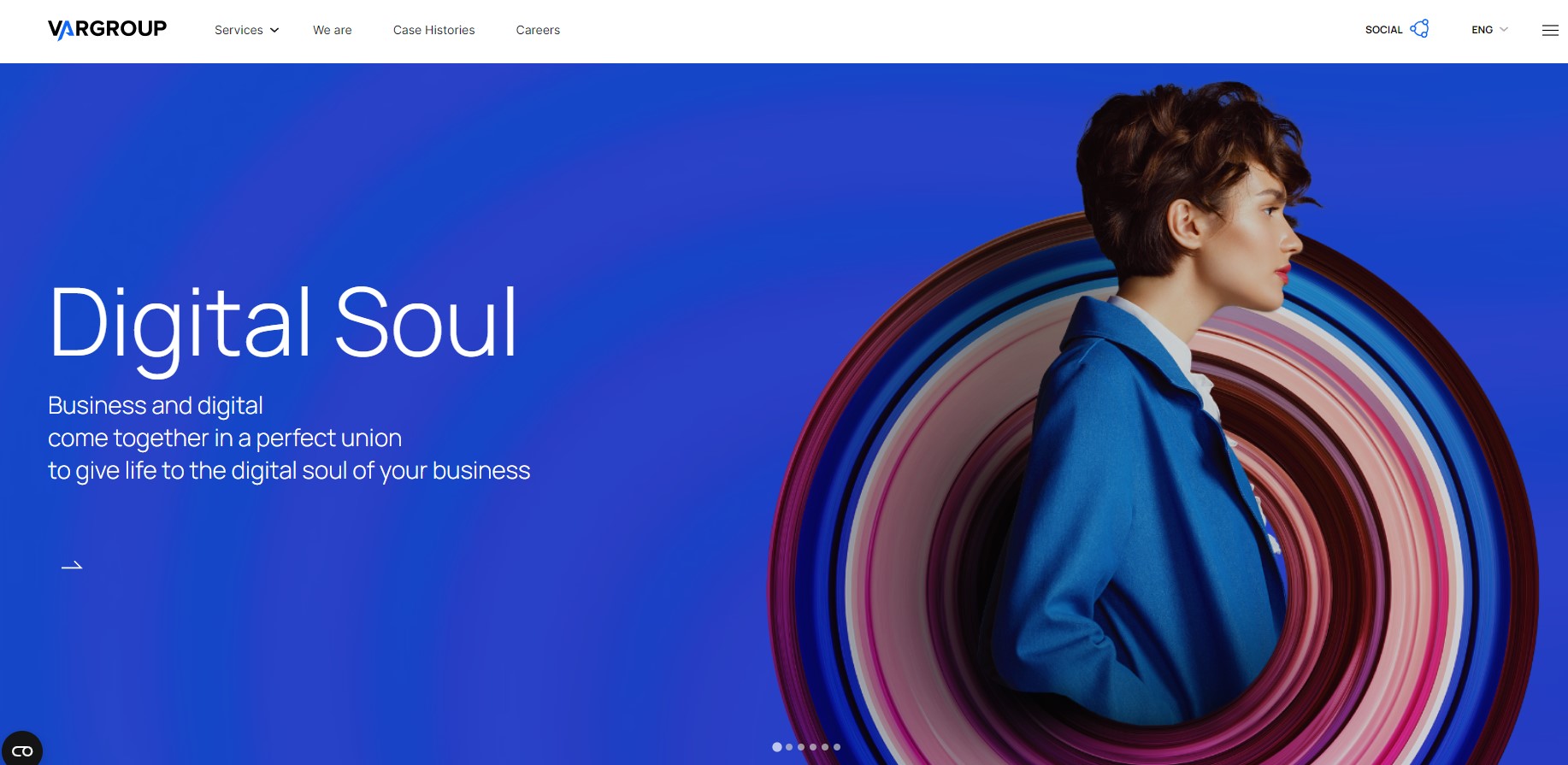
Task: Select the fifth carousel dot
Action: click(825, 747)
